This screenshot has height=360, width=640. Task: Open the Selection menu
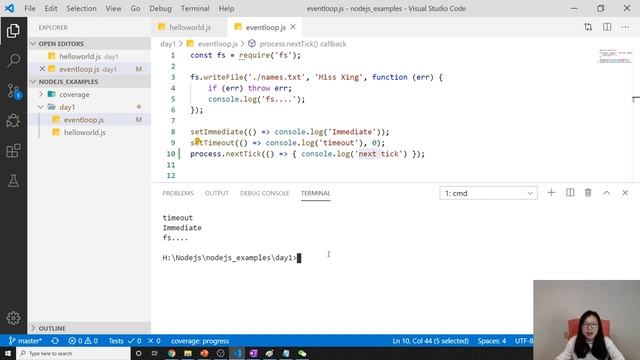[81, 8]
